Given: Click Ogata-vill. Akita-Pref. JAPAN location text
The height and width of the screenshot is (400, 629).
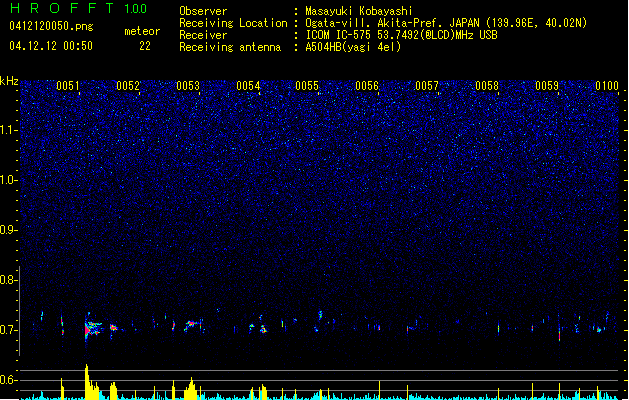Looking at the screenshot, I should tap(446, 23).
